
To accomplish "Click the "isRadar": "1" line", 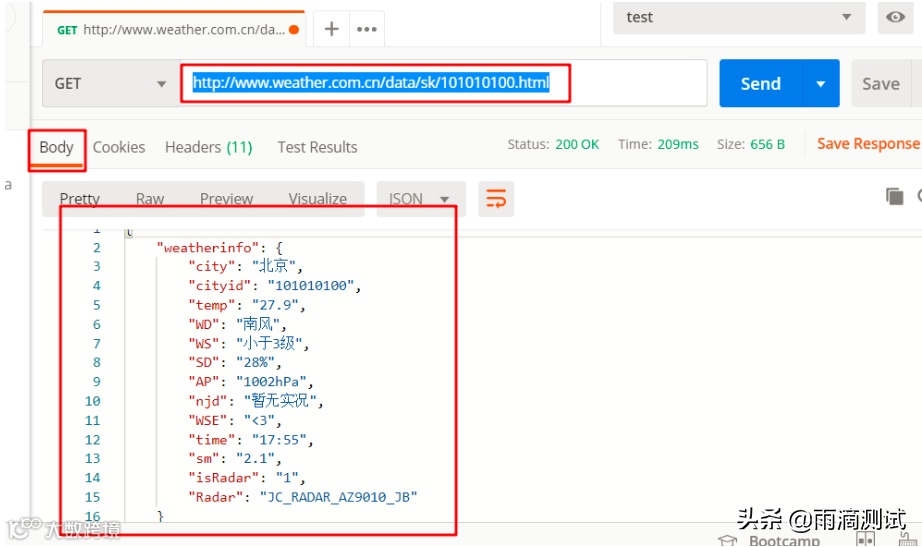I will point(246,478).
